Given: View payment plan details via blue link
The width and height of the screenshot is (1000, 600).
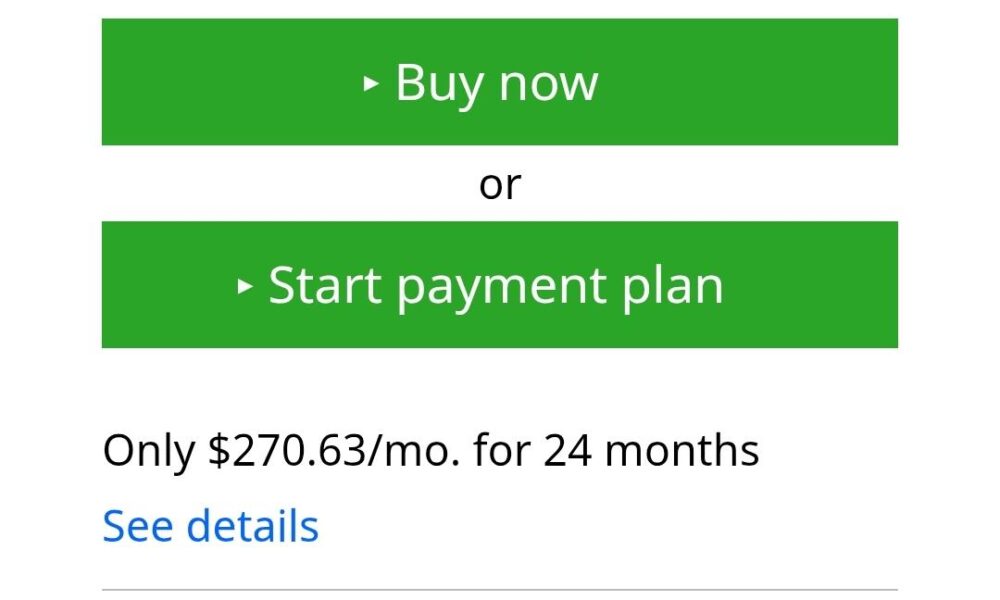Looking at the screenshot, I should [210, 526].
